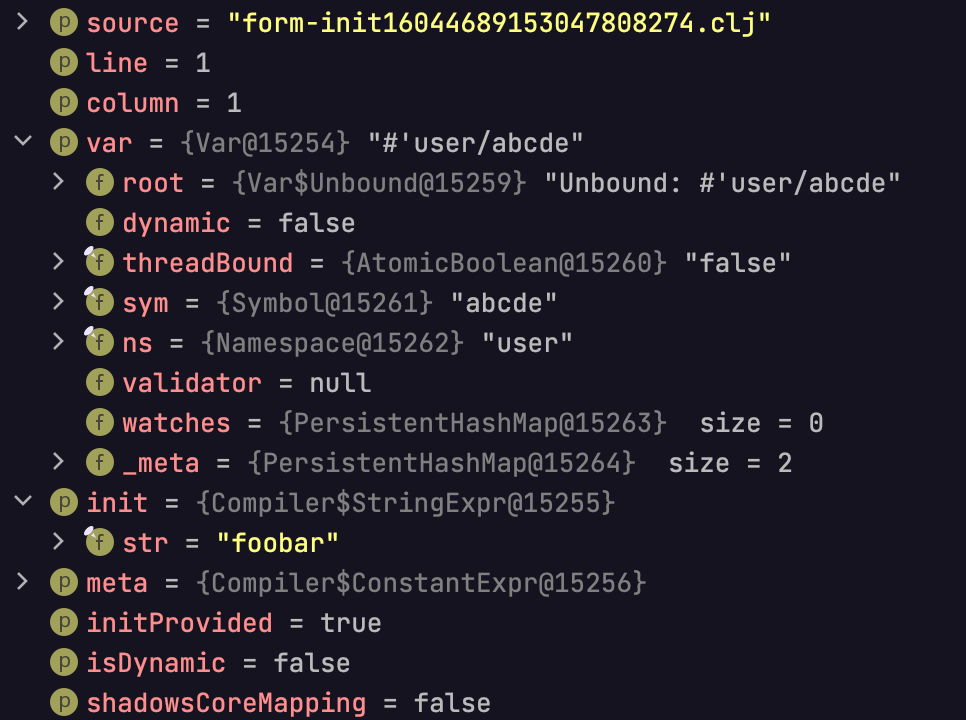Select the str "foobar" value
966x720 pixels.
point(277,543)
